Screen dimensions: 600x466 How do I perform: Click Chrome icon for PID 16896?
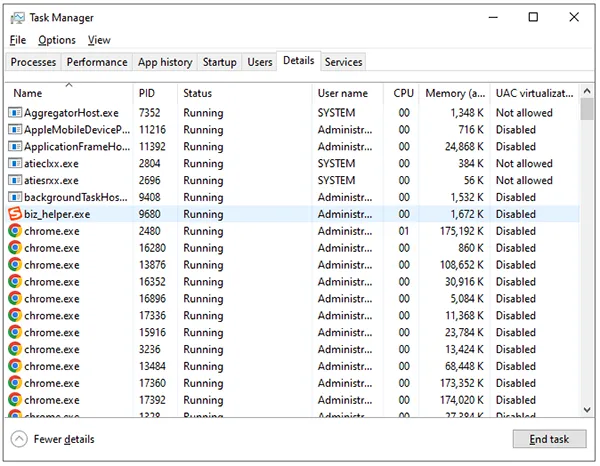coord(15,298)
